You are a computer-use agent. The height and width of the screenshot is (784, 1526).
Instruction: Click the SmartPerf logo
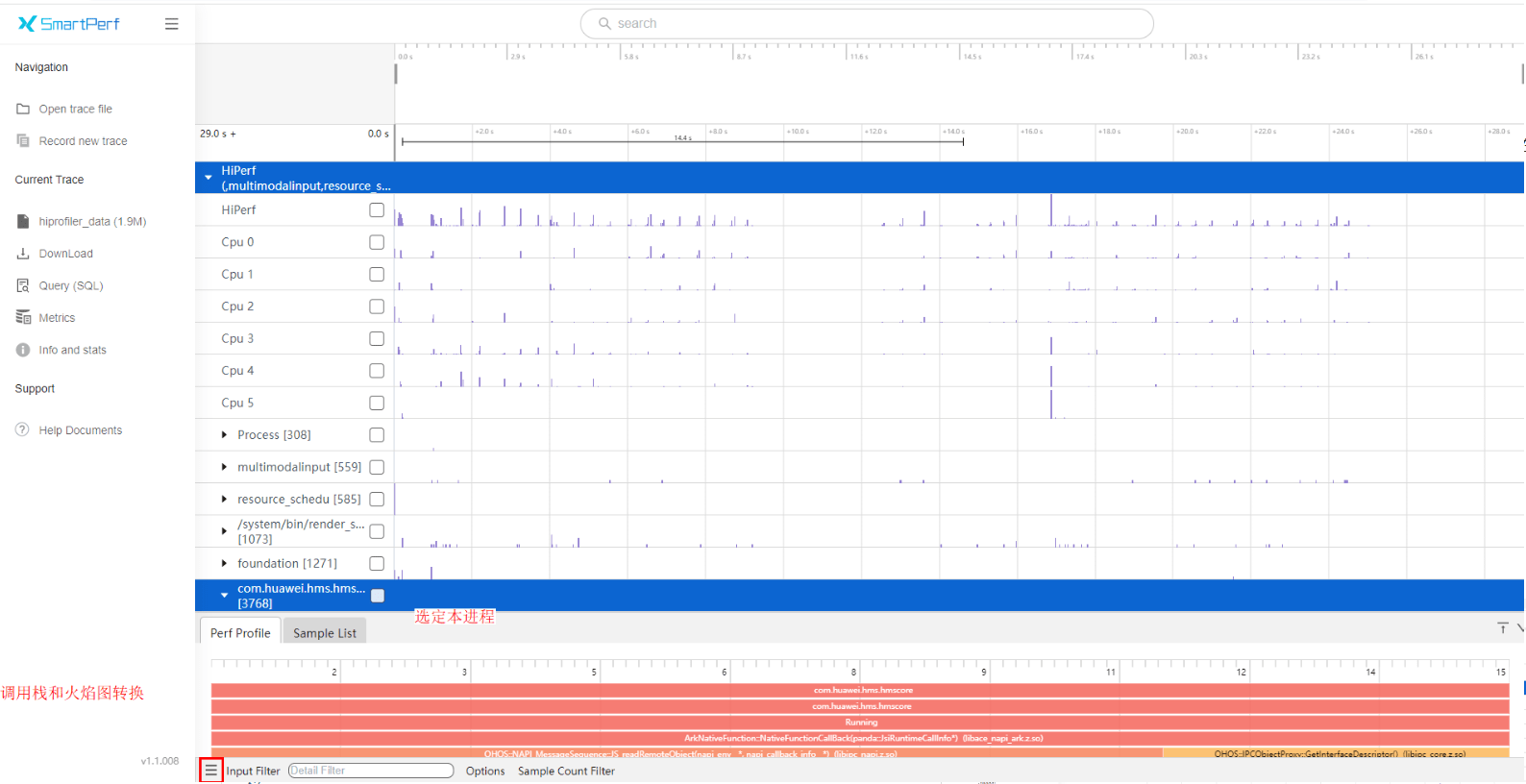point(68,24)
